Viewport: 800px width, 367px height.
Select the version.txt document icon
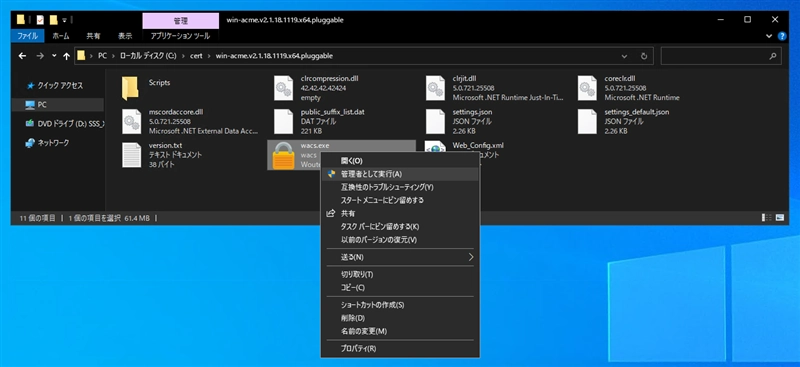[131, 155]
